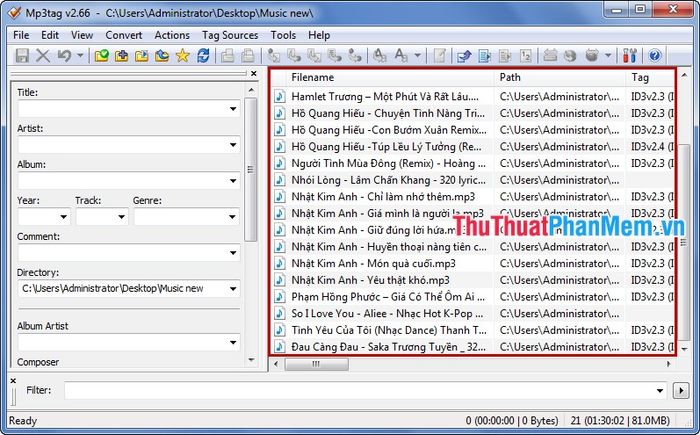
Task: Open the Edit menu
Action: coord(50,35)
